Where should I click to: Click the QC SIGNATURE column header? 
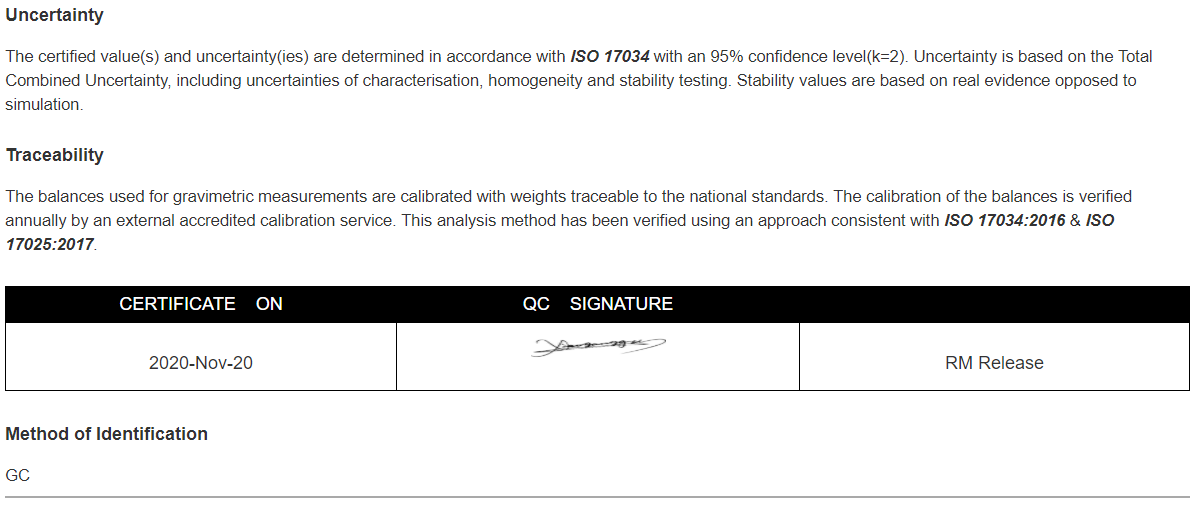coord(598,304)
